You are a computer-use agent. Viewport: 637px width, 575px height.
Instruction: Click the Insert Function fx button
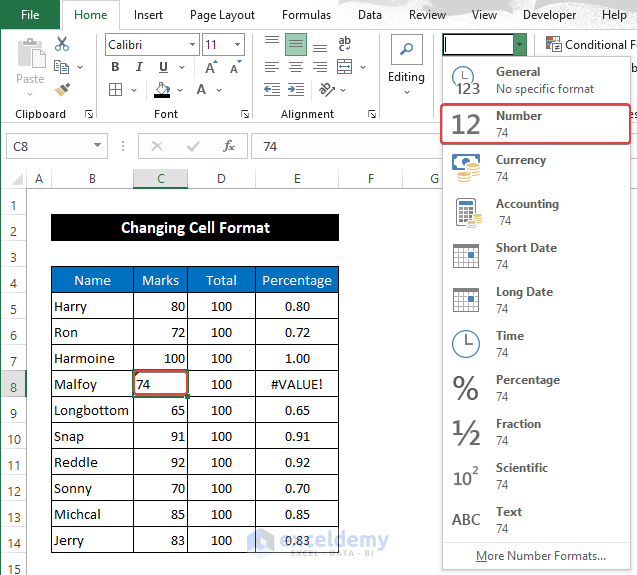point(229,146)
